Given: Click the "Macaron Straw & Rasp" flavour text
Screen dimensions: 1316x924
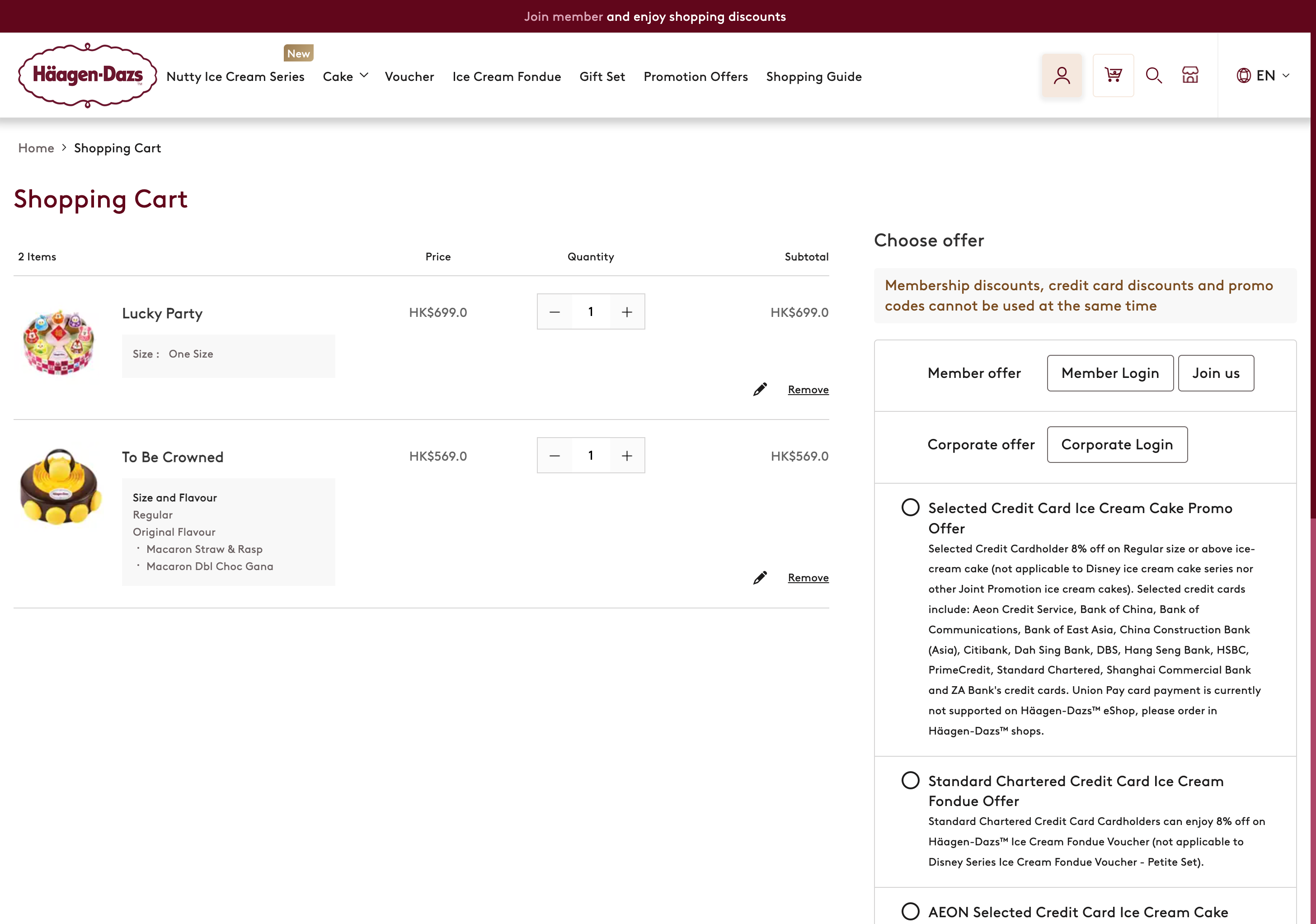Looking at the screenshot, I should [x=204, y=549].
